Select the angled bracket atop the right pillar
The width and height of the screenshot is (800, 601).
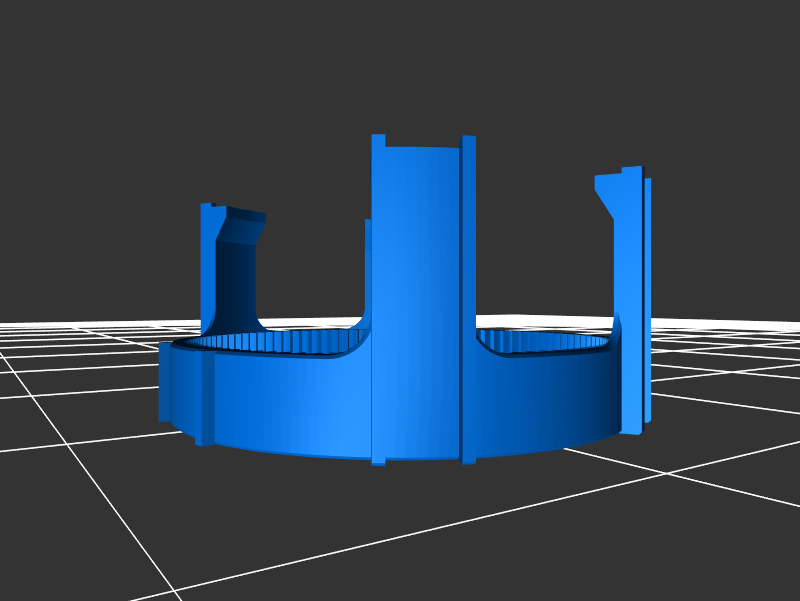point(608,186)
